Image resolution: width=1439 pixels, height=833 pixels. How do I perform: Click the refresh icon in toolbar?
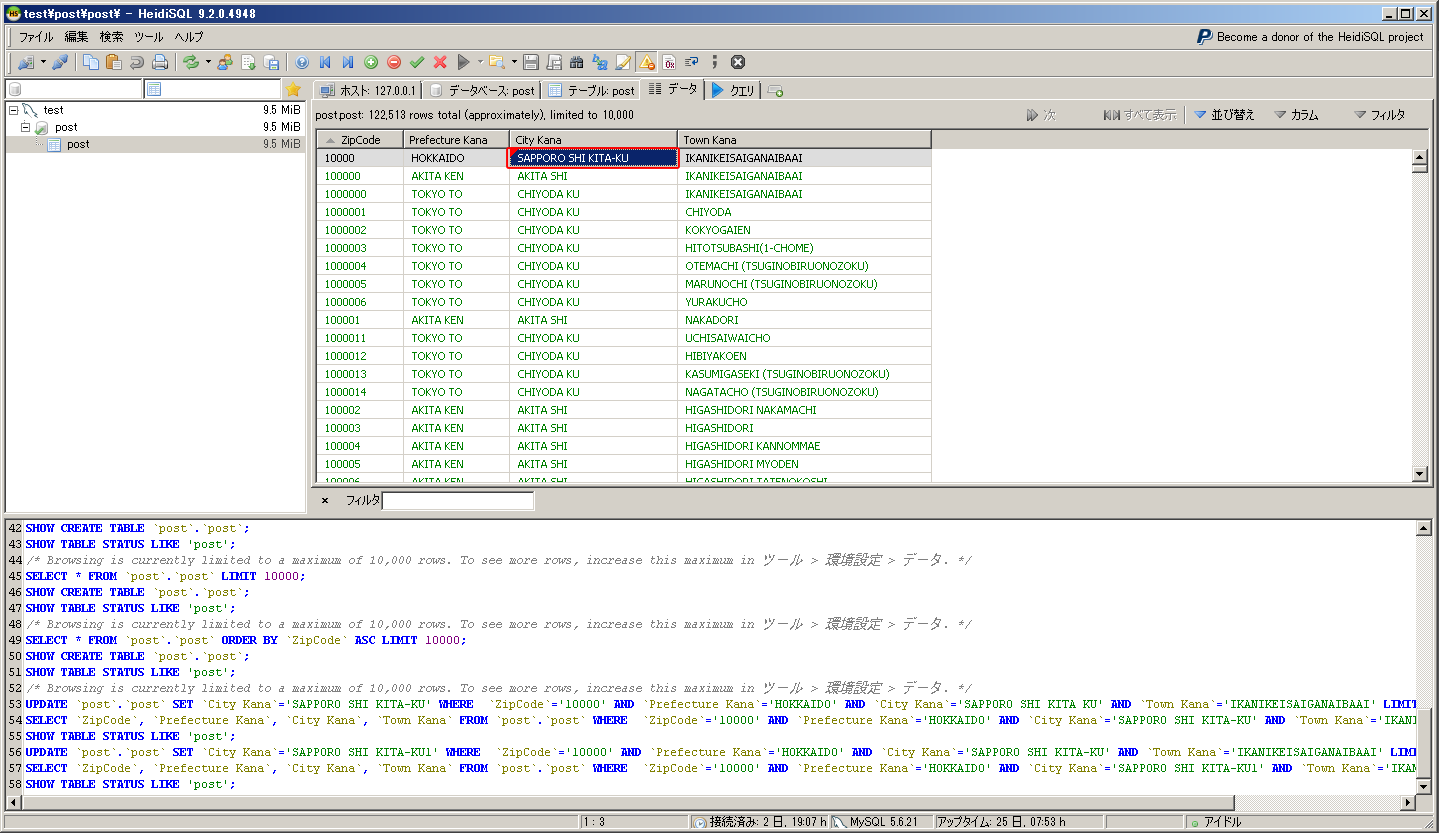tap(190, 62)
